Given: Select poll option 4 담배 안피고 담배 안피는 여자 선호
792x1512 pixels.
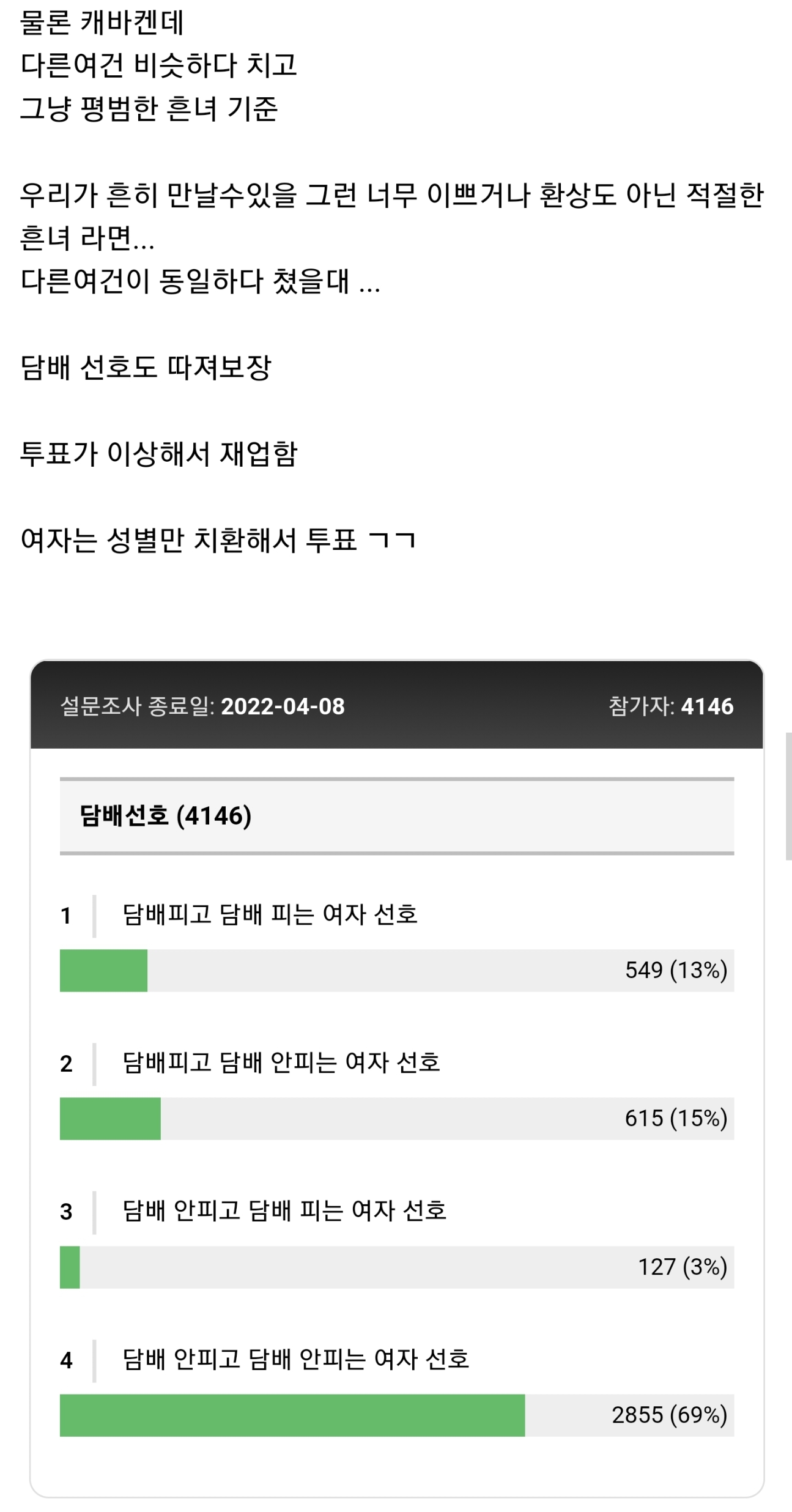Looking at the screenshot, I should coord(296,1360).
